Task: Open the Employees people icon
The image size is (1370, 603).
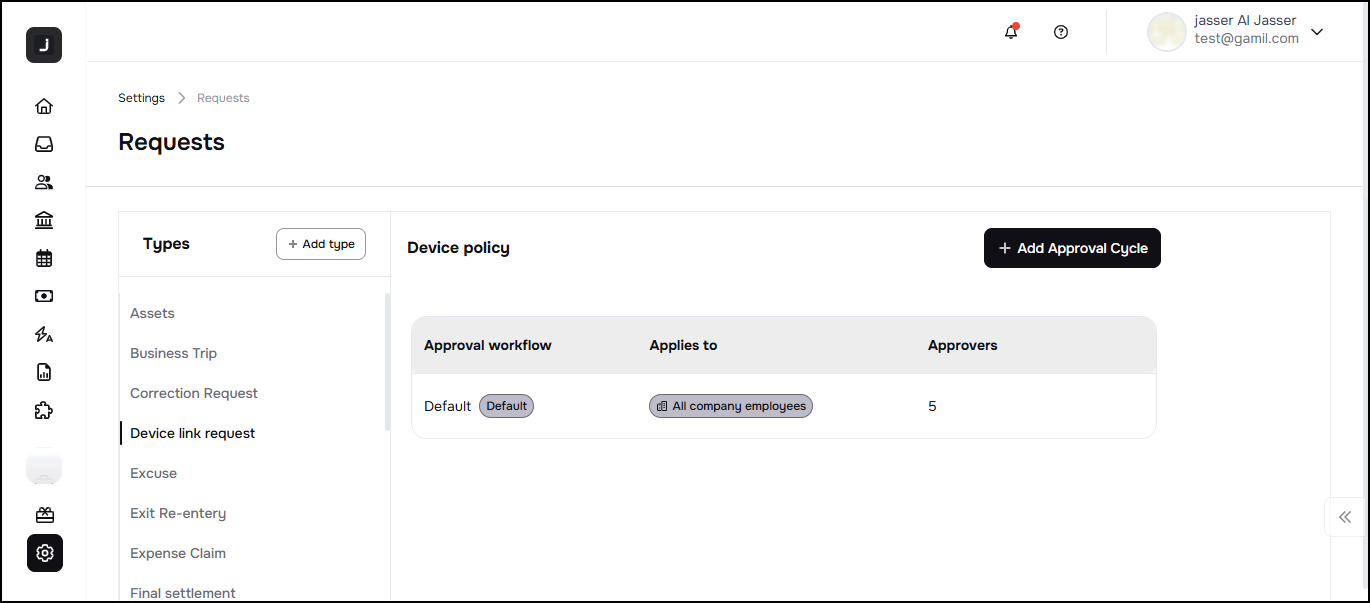Action: pyautogui.click(x=44, y=182)
